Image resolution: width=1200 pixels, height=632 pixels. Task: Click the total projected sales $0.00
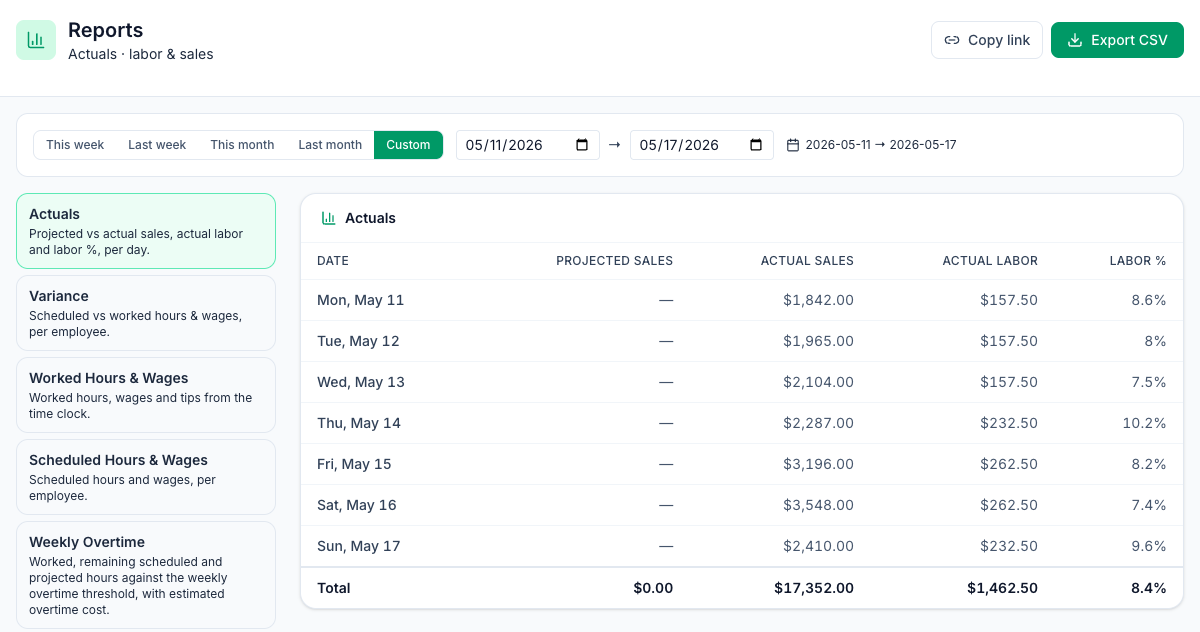(x=653, y=588)
